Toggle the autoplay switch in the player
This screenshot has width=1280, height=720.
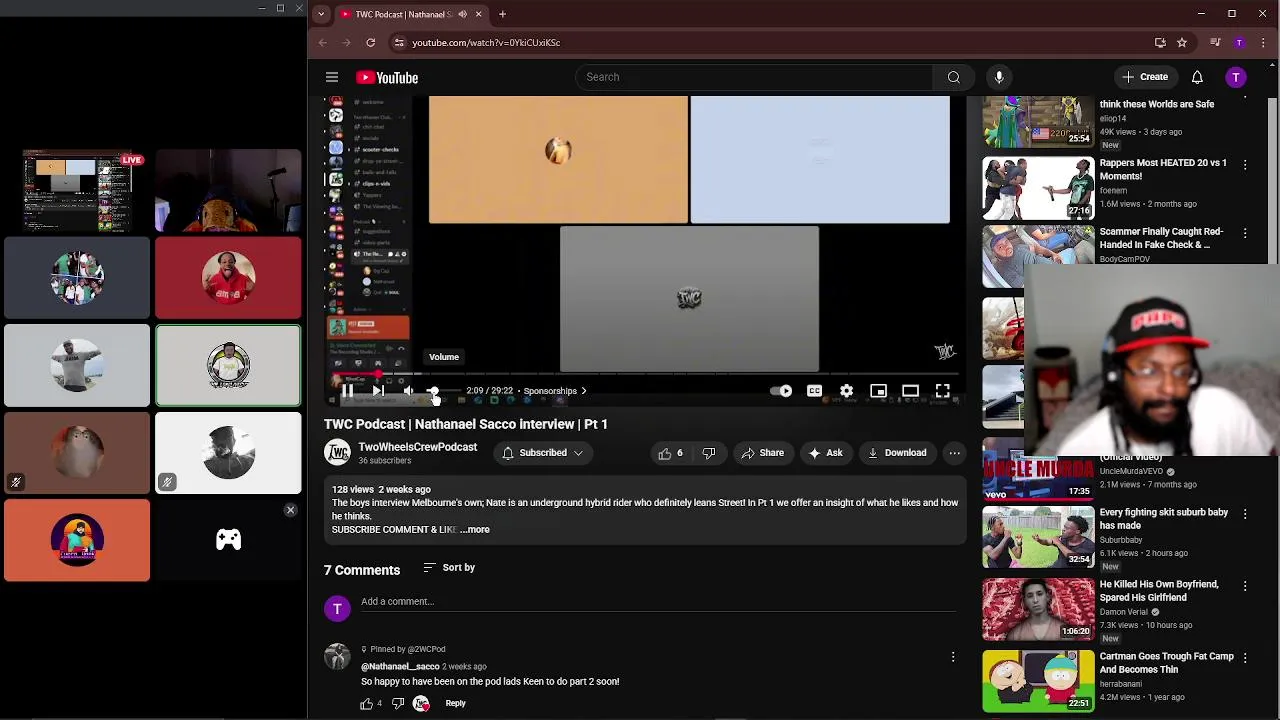[782, 391]
